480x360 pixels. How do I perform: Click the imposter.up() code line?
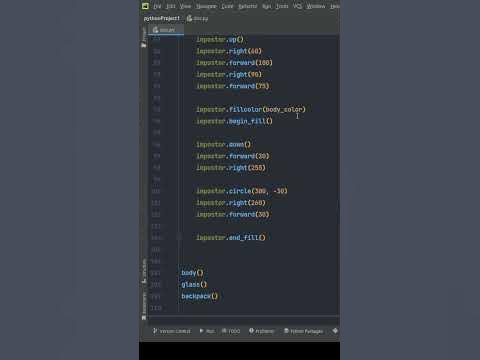click(220, 39)
